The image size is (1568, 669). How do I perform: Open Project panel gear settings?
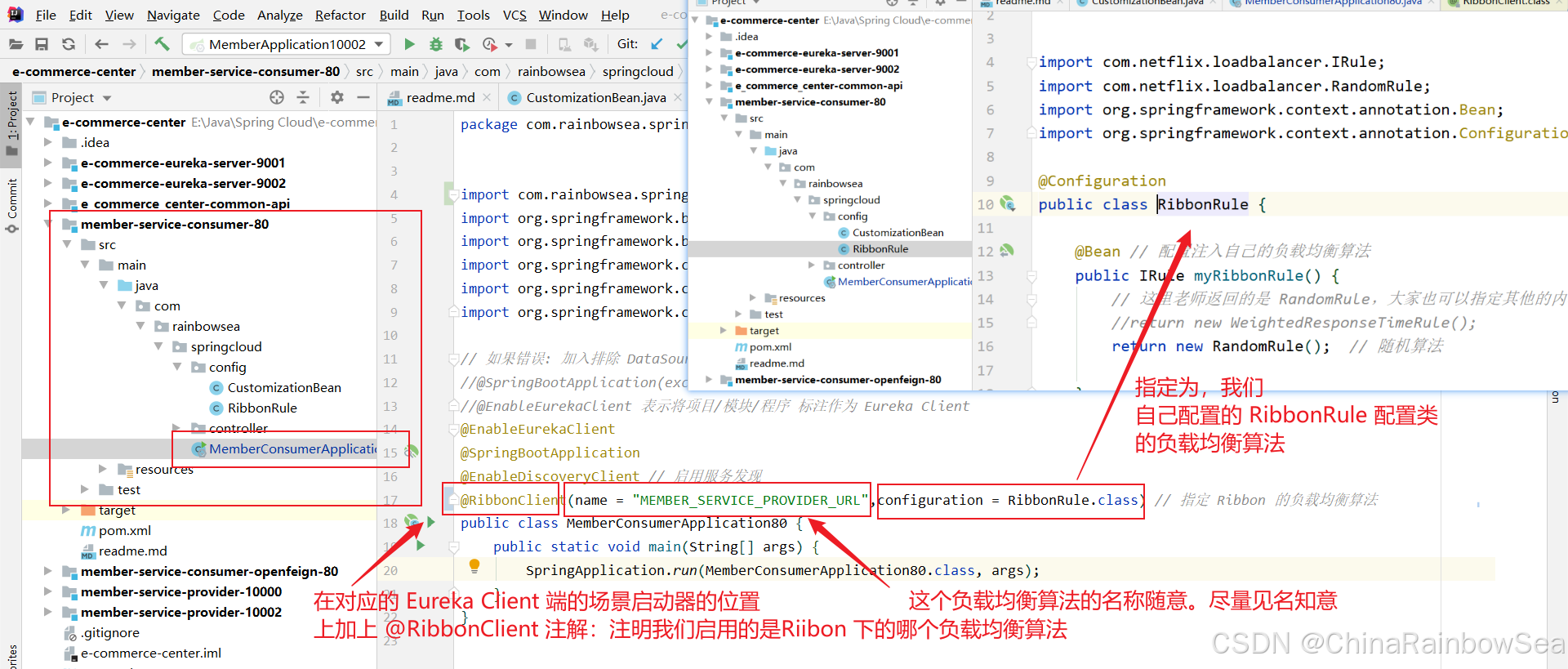[336, 97]
